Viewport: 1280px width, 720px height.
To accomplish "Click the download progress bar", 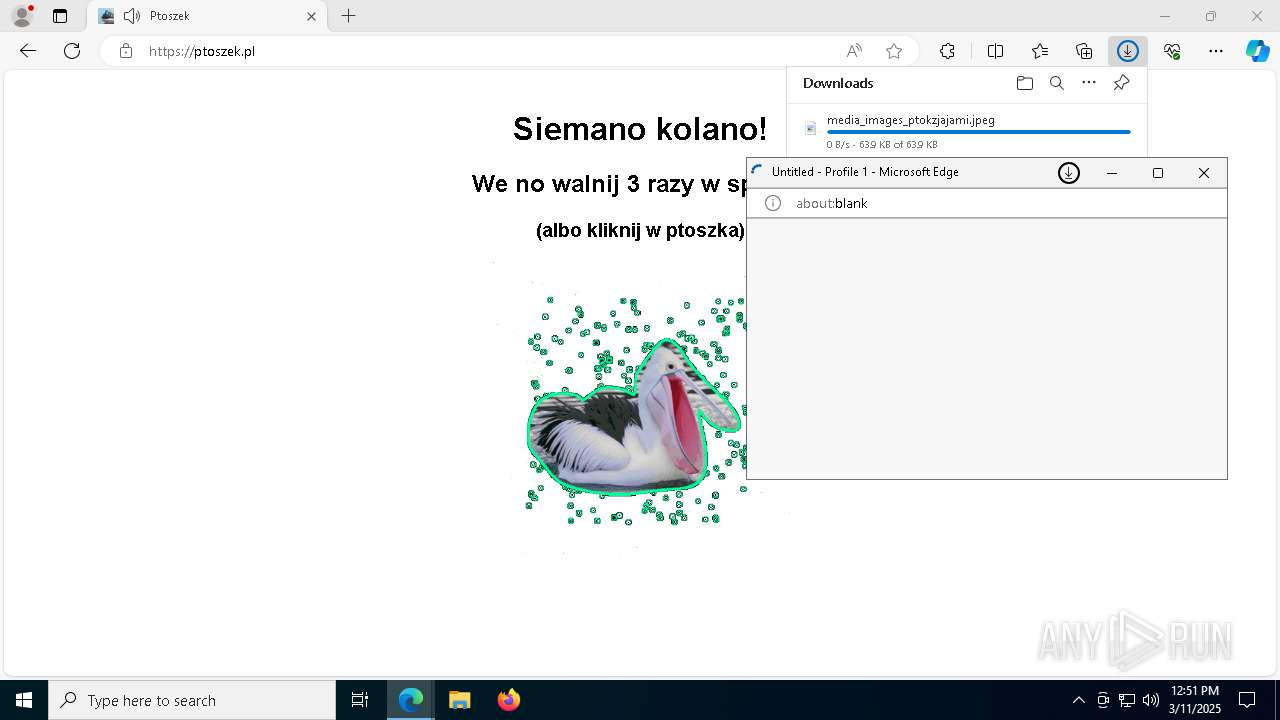I will coord(979,132).
